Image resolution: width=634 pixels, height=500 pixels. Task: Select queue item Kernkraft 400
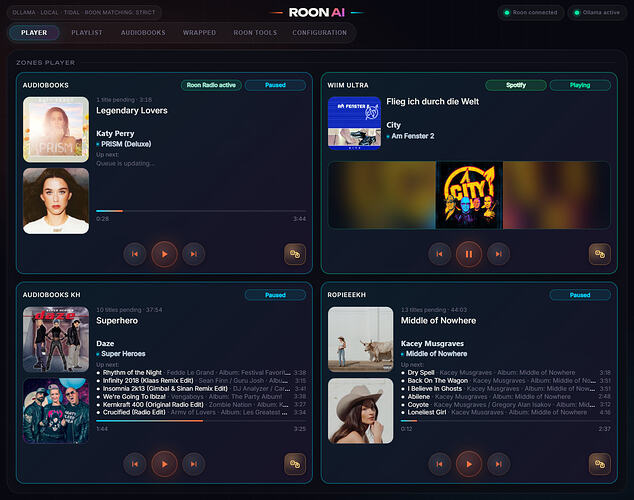point(201,405)
